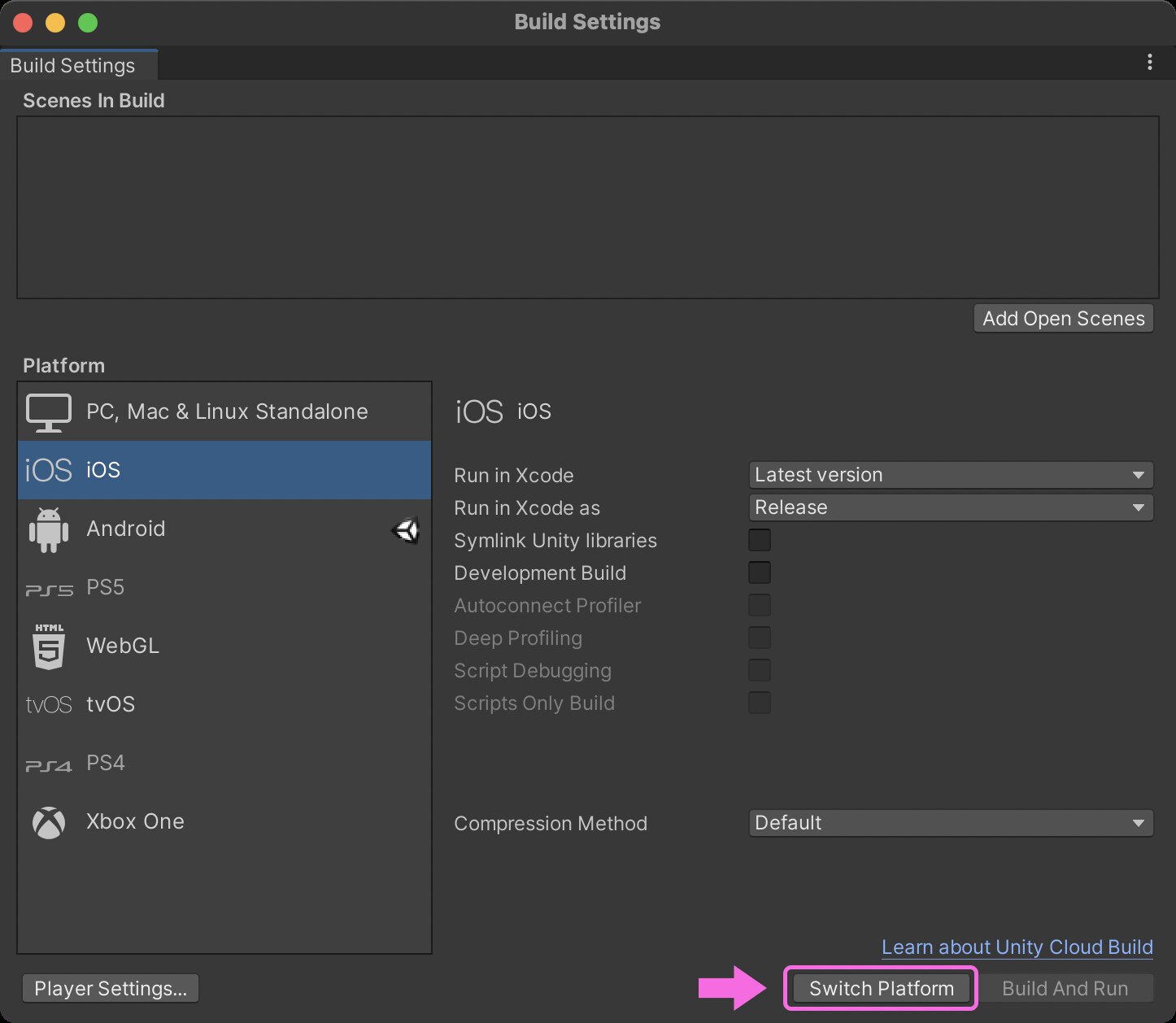
Task: Select the PC, Mac & Linux Standalone monitor icon
Action: point(49,412)
